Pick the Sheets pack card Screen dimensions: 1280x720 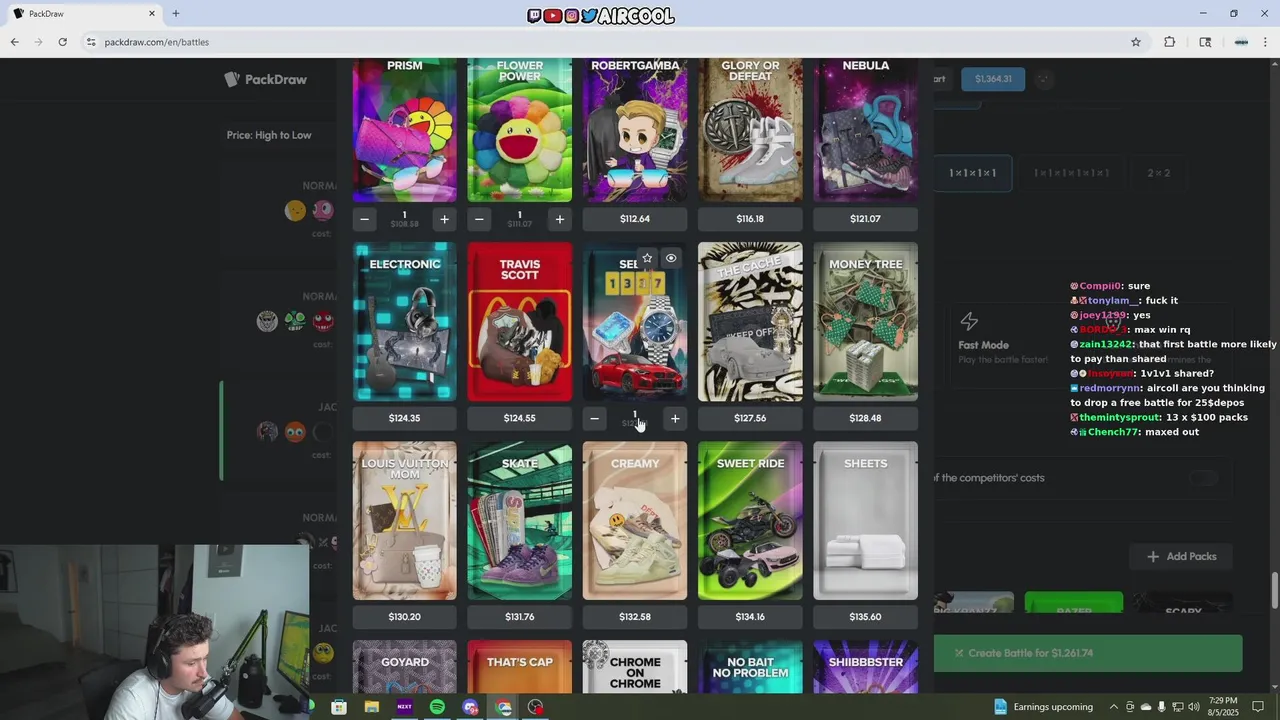865,521
